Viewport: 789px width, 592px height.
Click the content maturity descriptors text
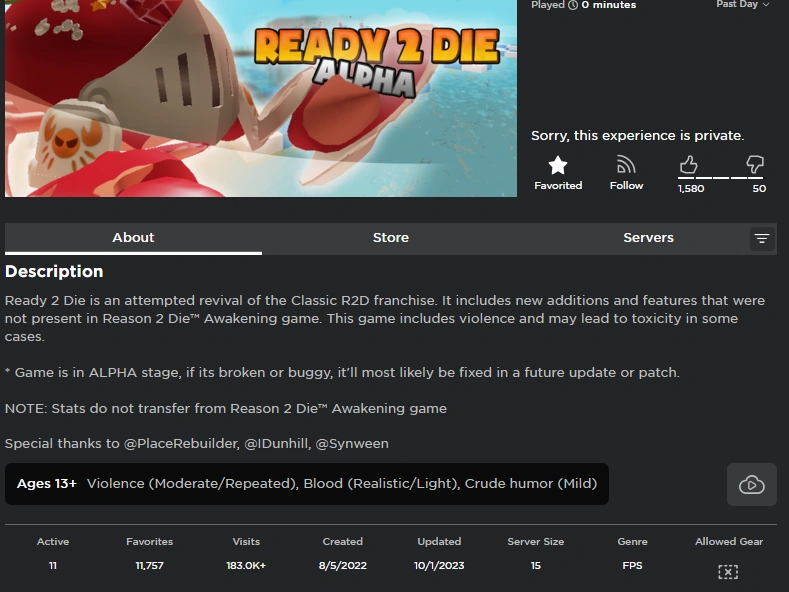(342, 484)
